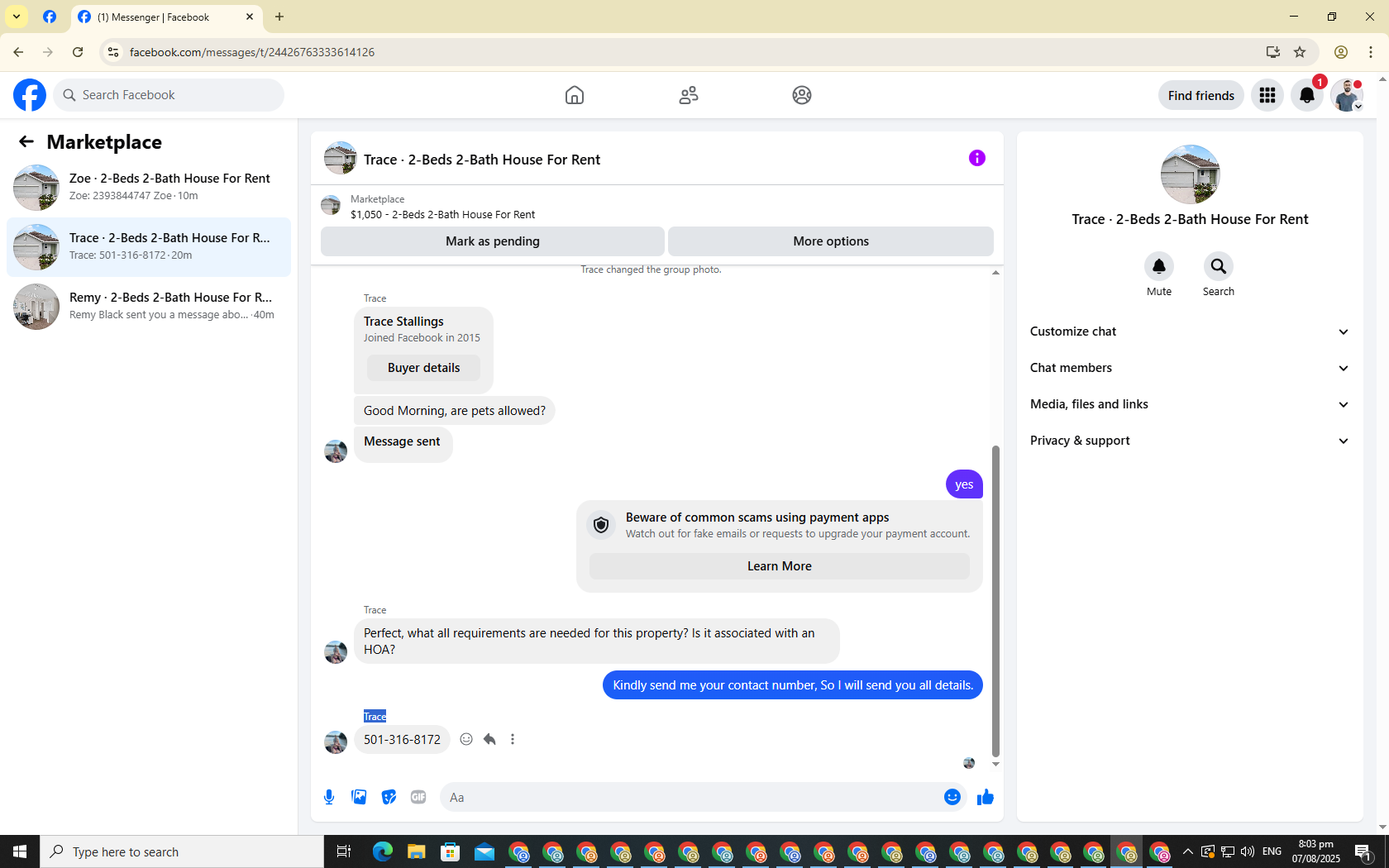Bookmark this page with star icon
The image size is (1389, 868).
point(1300,52)
